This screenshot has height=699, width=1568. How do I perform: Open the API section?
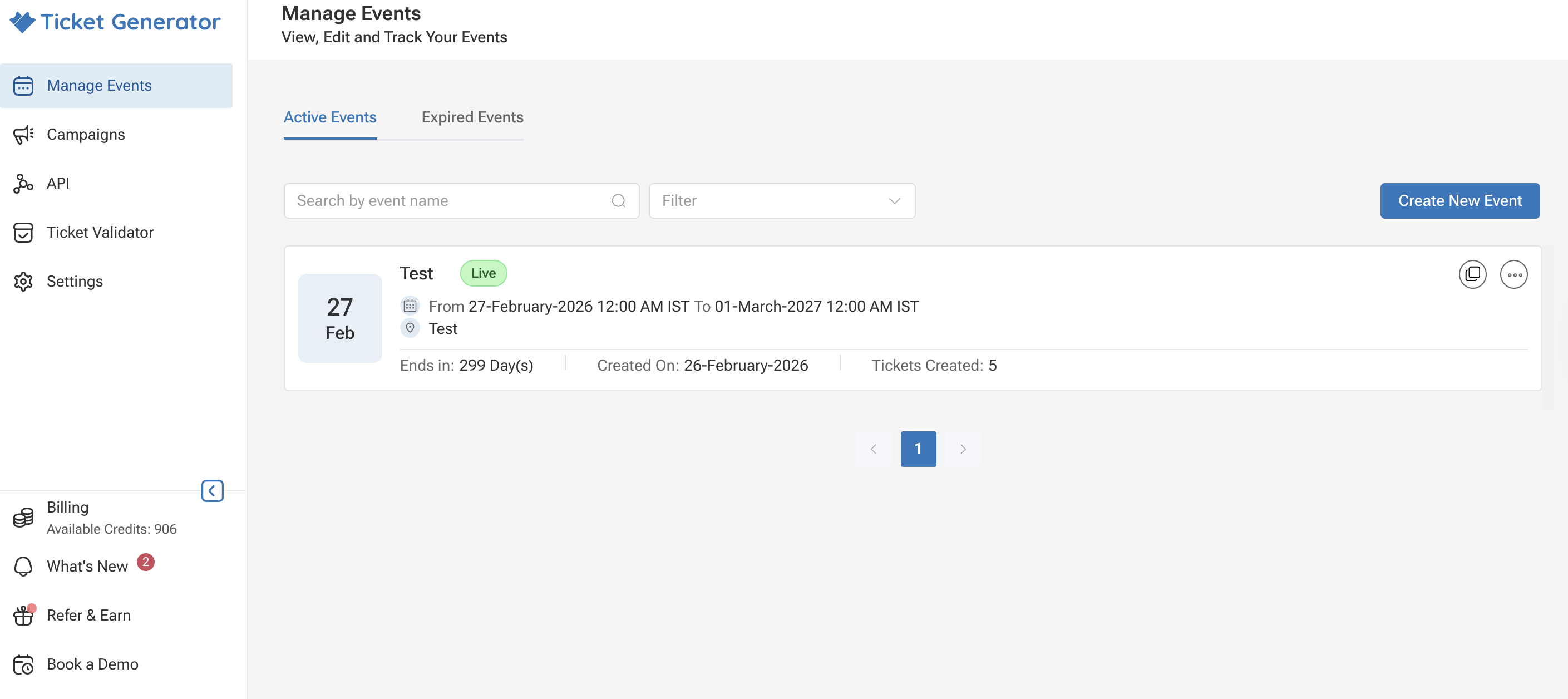[58, 183]
